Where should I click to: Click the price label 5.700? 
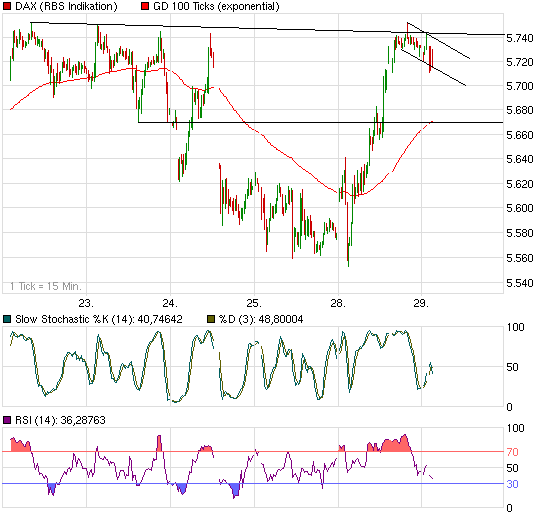(x=520, y=86)
